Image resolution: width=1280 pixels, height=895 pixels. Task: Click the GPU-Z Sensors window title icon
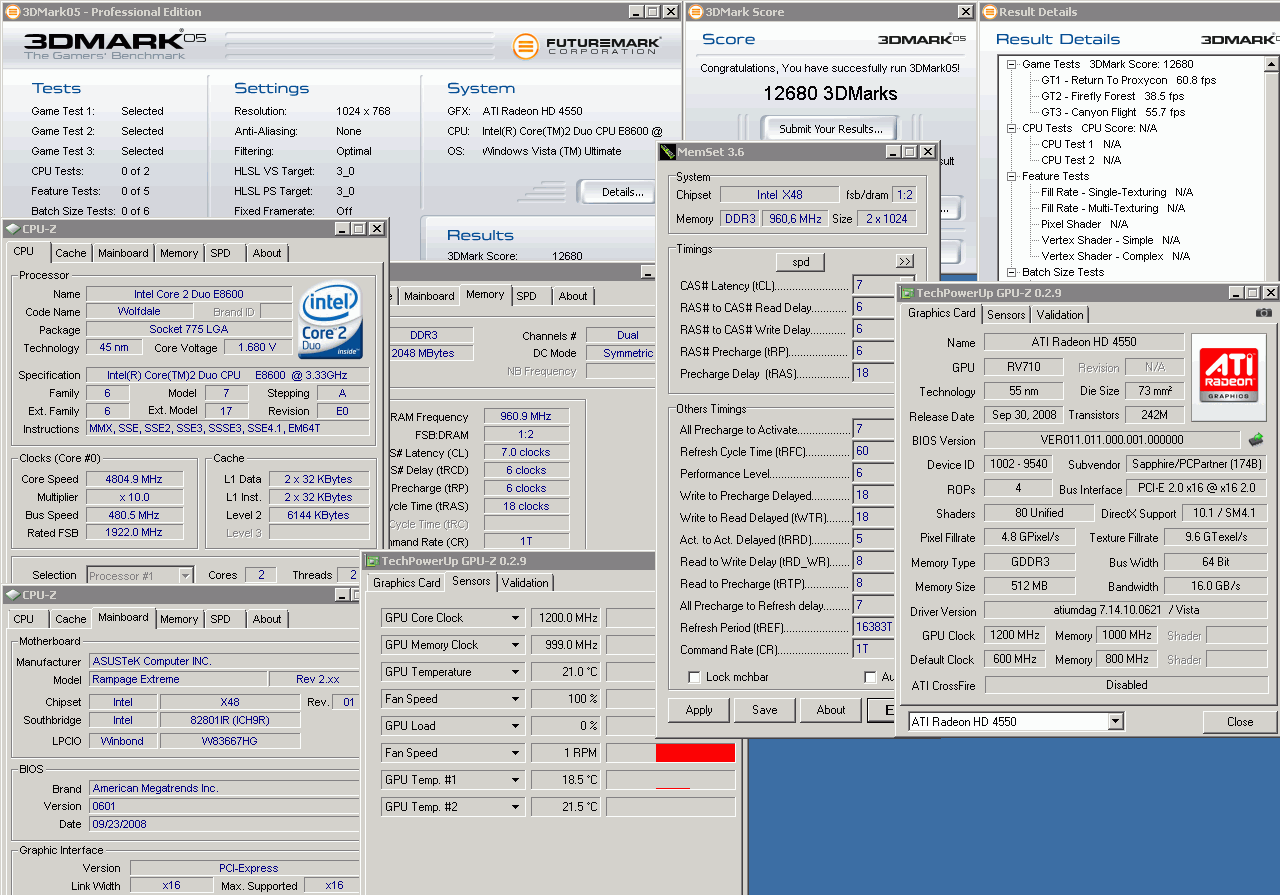coord(373,561)
